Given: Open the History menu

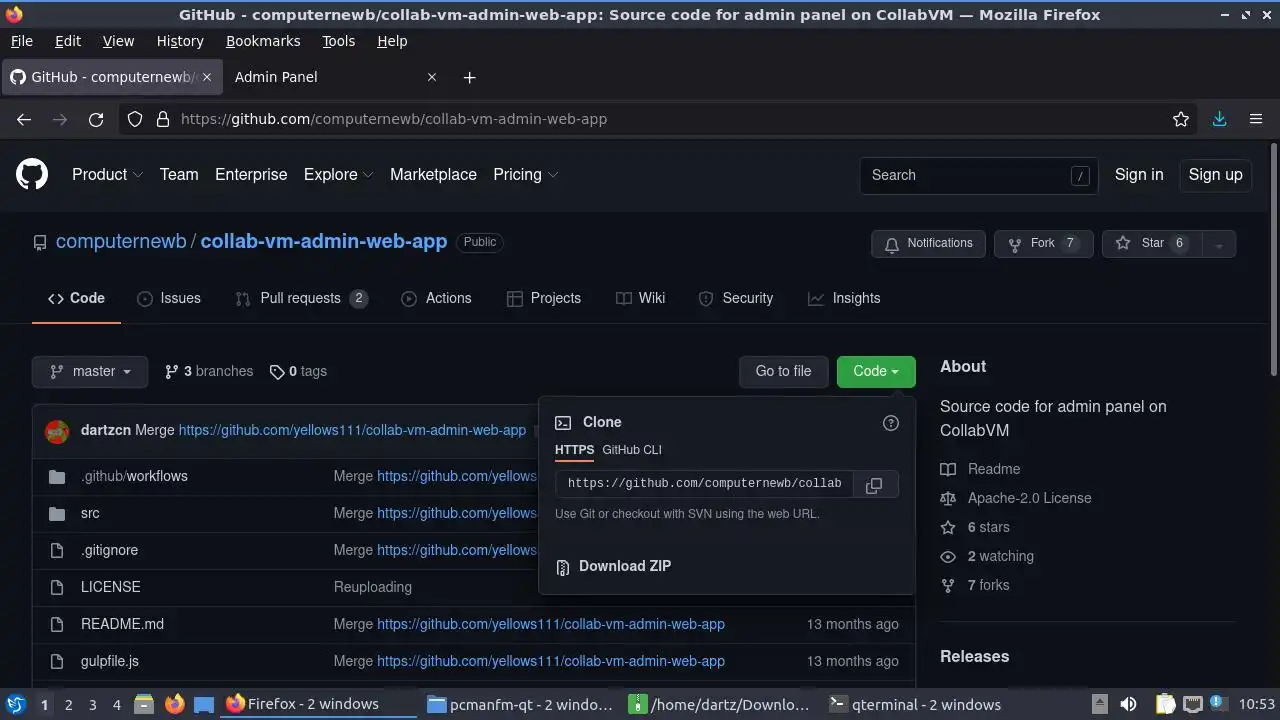Looking at the screenshot, I should (x=180, y=41).
